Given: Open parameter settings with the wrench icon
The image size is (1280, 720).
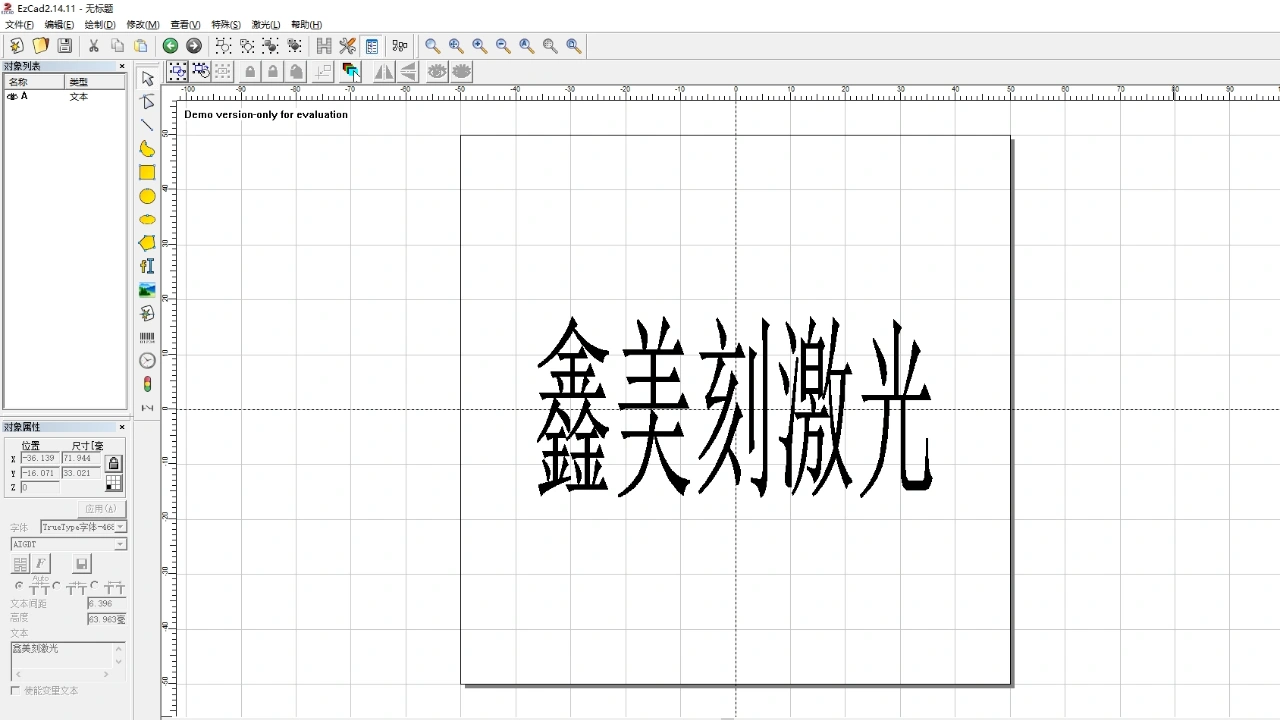Looking at the screenshot, I should (x=348, y=46).
